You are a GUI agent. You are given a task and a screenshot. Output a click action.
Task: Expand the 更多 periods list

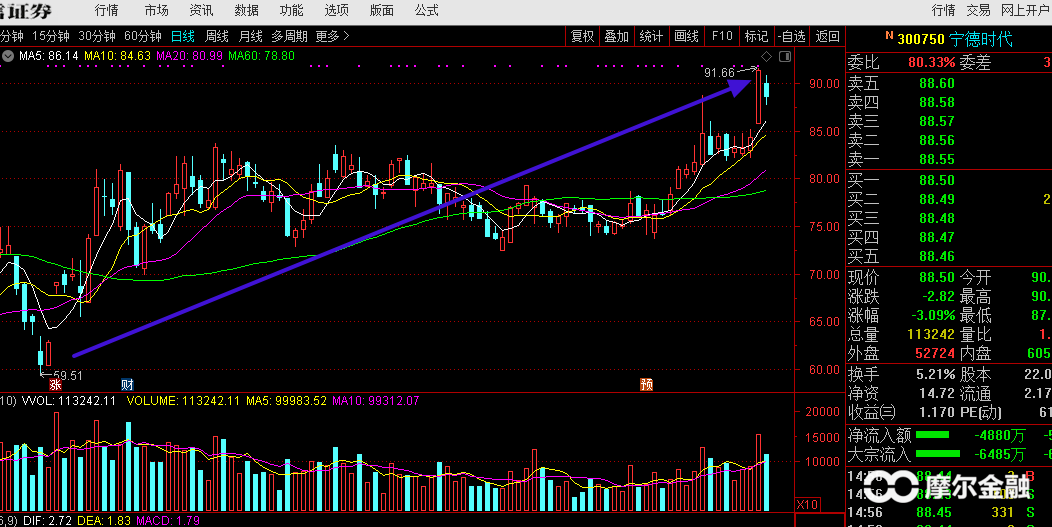click(x=332, y=36)
